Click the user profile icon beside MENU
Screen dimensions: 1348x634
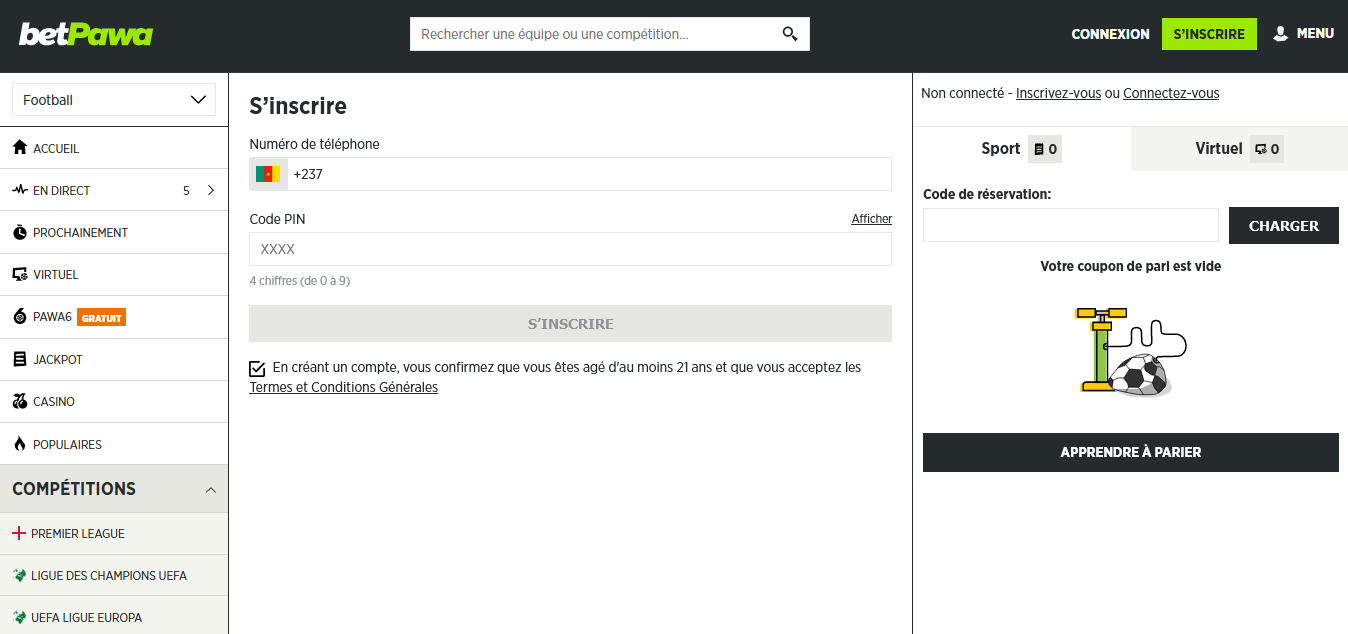coord(1280,34)
